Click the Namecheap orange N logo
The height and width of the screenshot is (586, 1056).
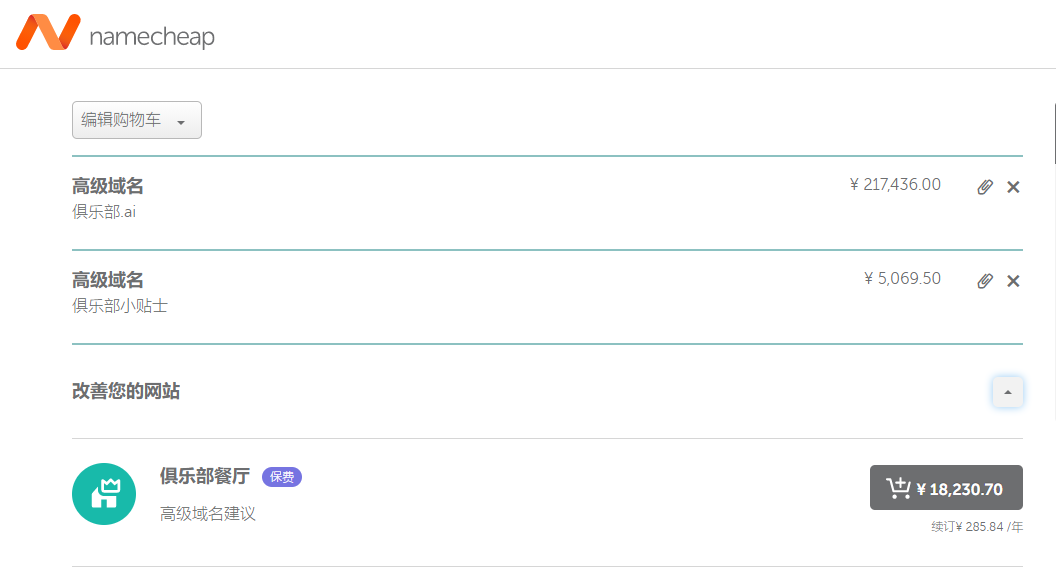48,32
